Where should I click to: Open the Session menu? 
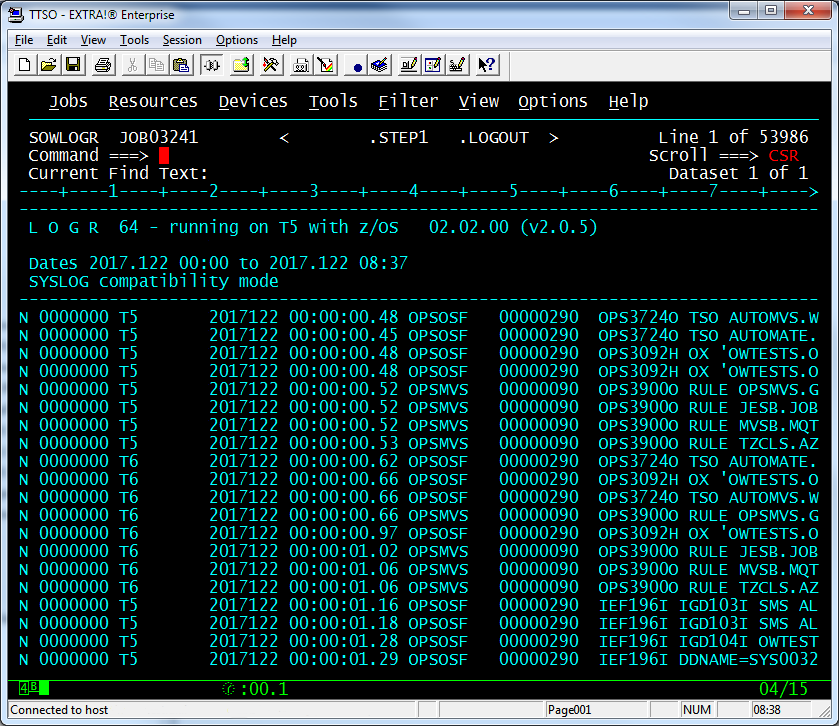coord(182,40)
